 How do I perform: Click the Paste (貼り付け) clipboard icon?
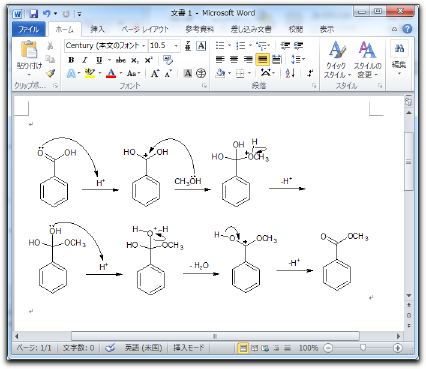[29, 49]
